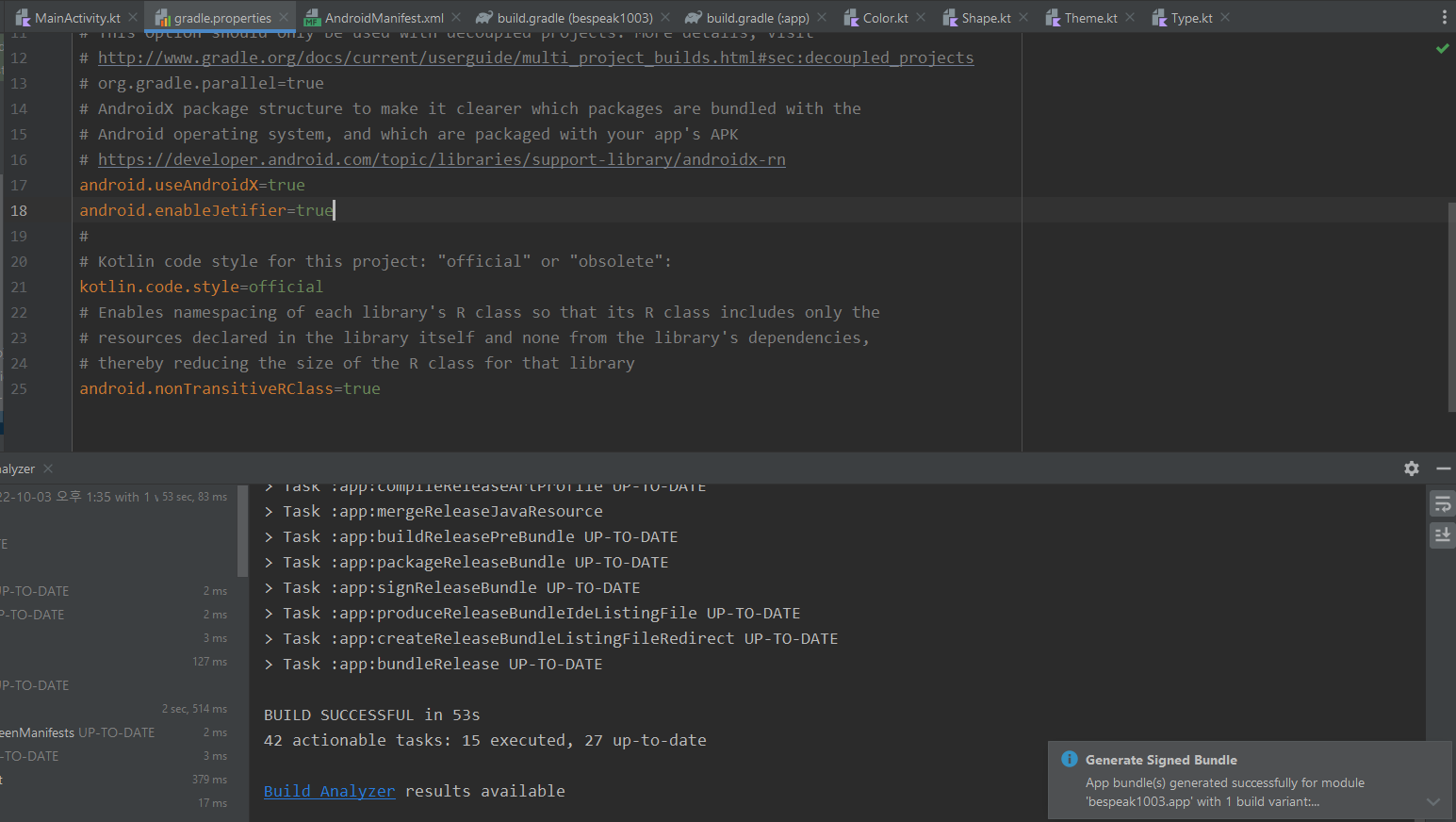Image resolution: width=1456 pixels, height=822 pixels.
Task: Open the AndroidManifest.xml tab
Action: coord(384,18)
